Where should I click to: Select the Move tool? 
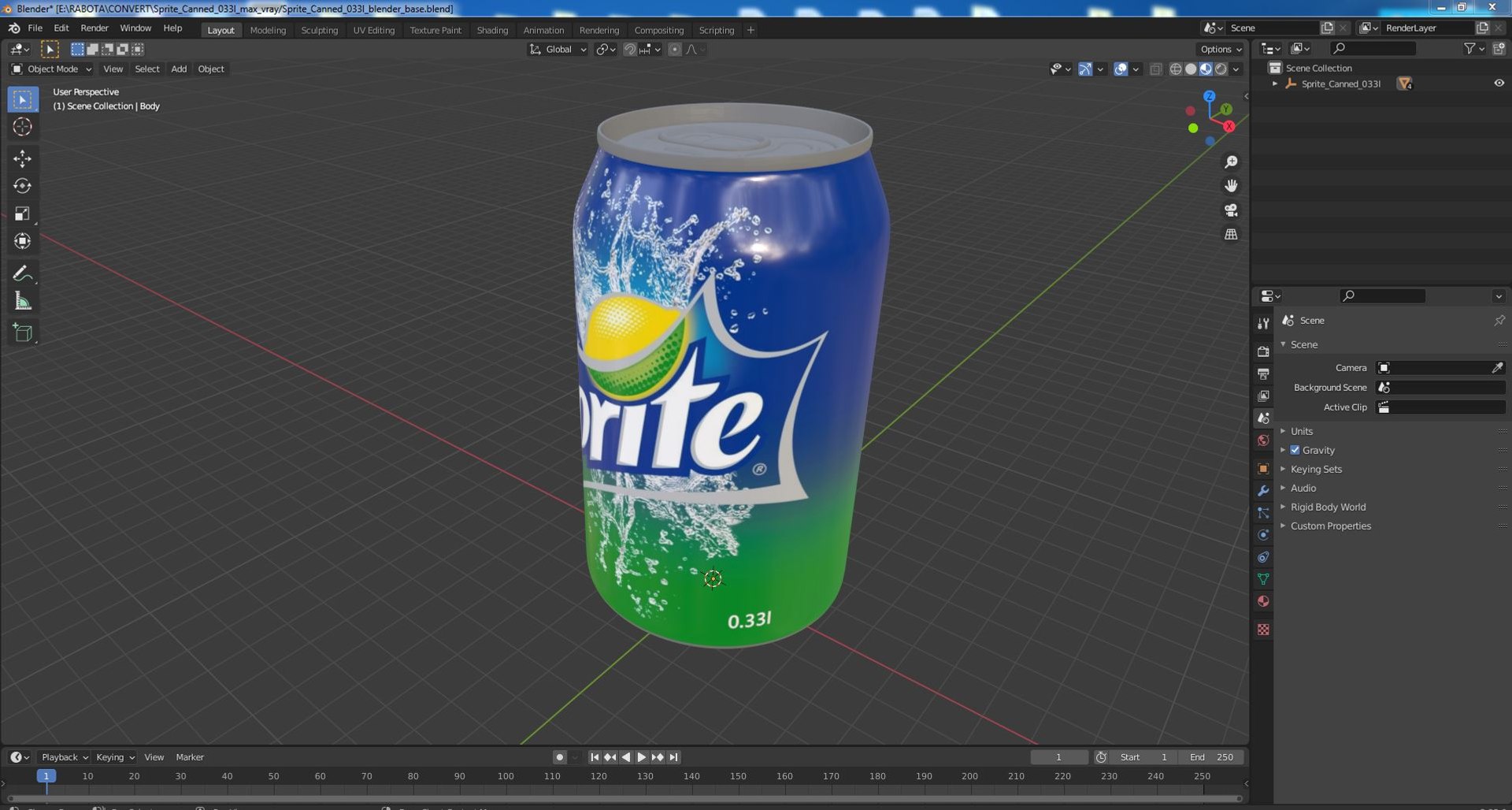coord(22,158)
